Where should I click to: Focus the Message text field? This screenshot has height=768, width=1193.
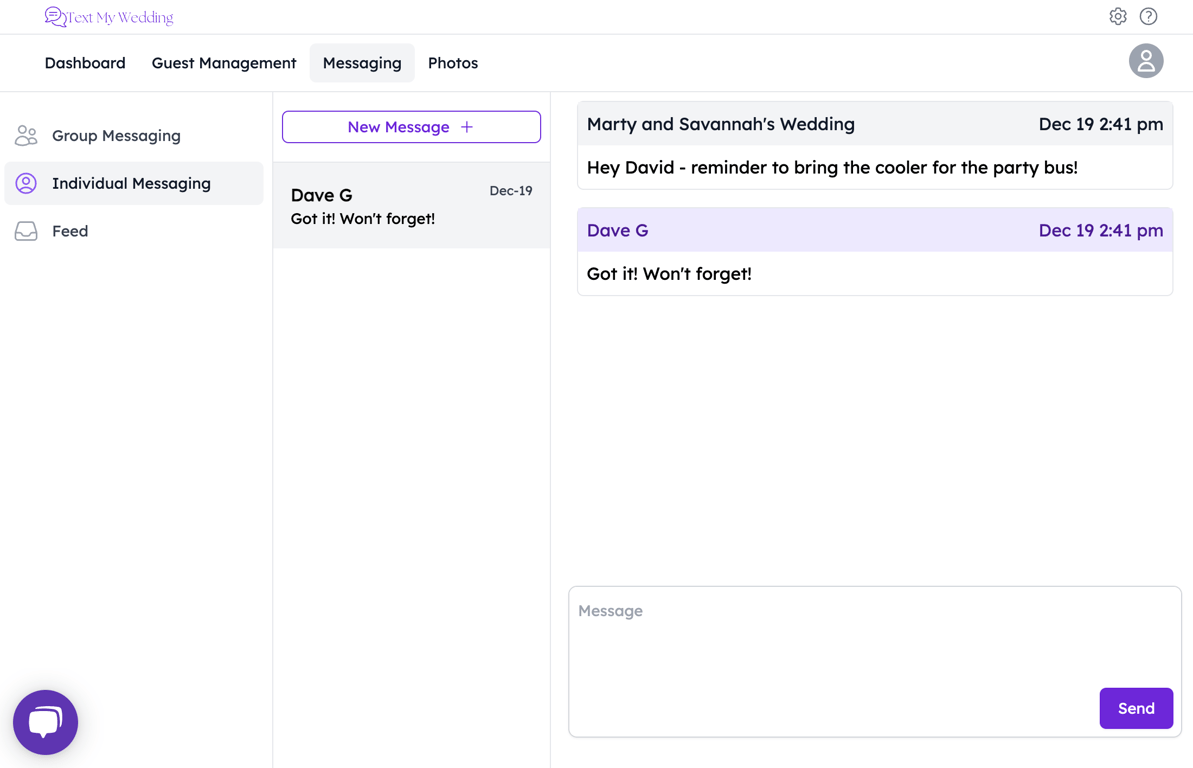(830, 640)
